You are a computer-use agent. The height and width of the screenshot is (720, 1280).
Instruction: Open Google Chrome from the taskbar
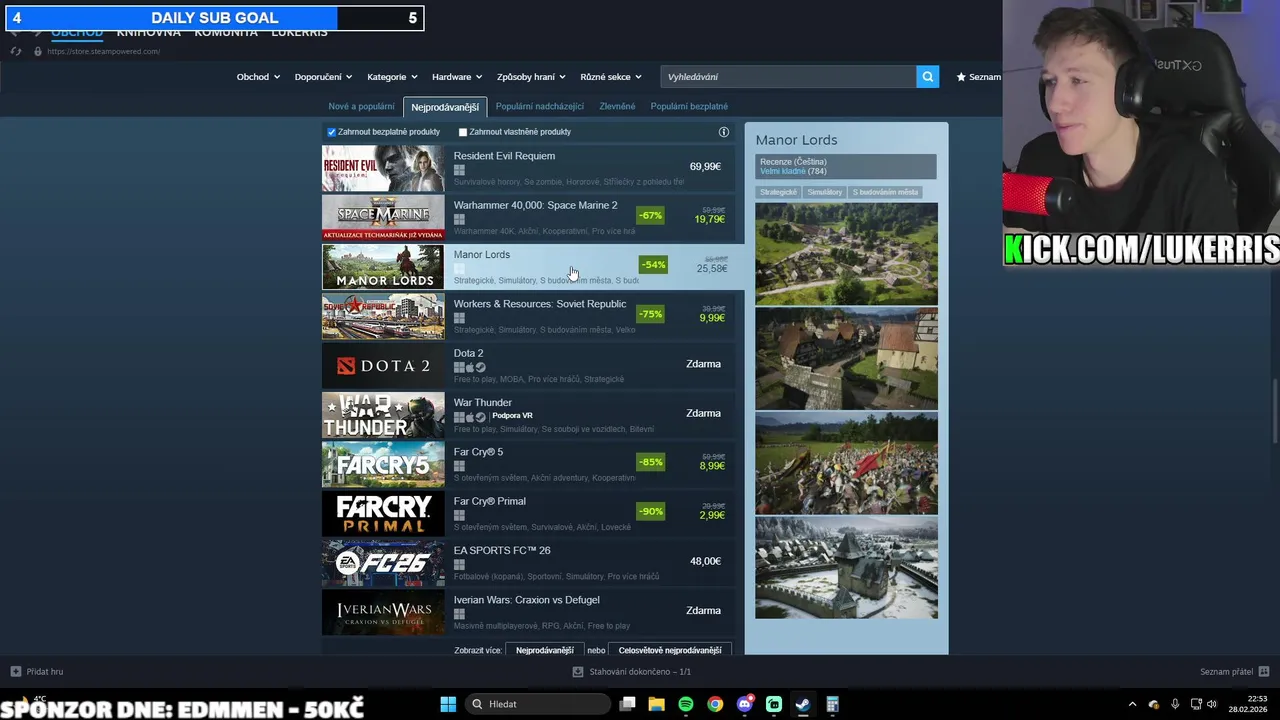(x=715, y=704)
